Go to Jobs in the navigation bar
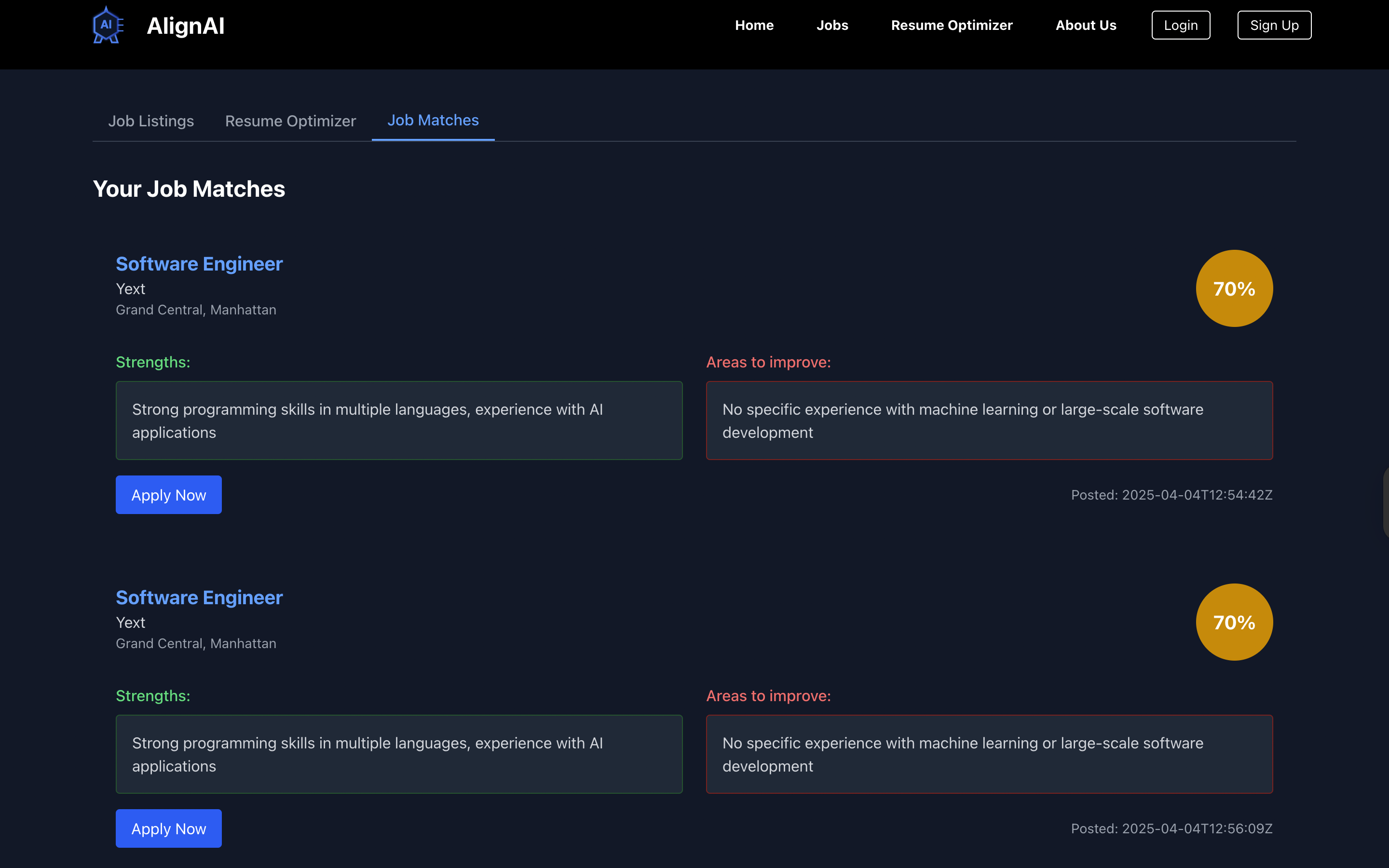 (x=831, y=25)
